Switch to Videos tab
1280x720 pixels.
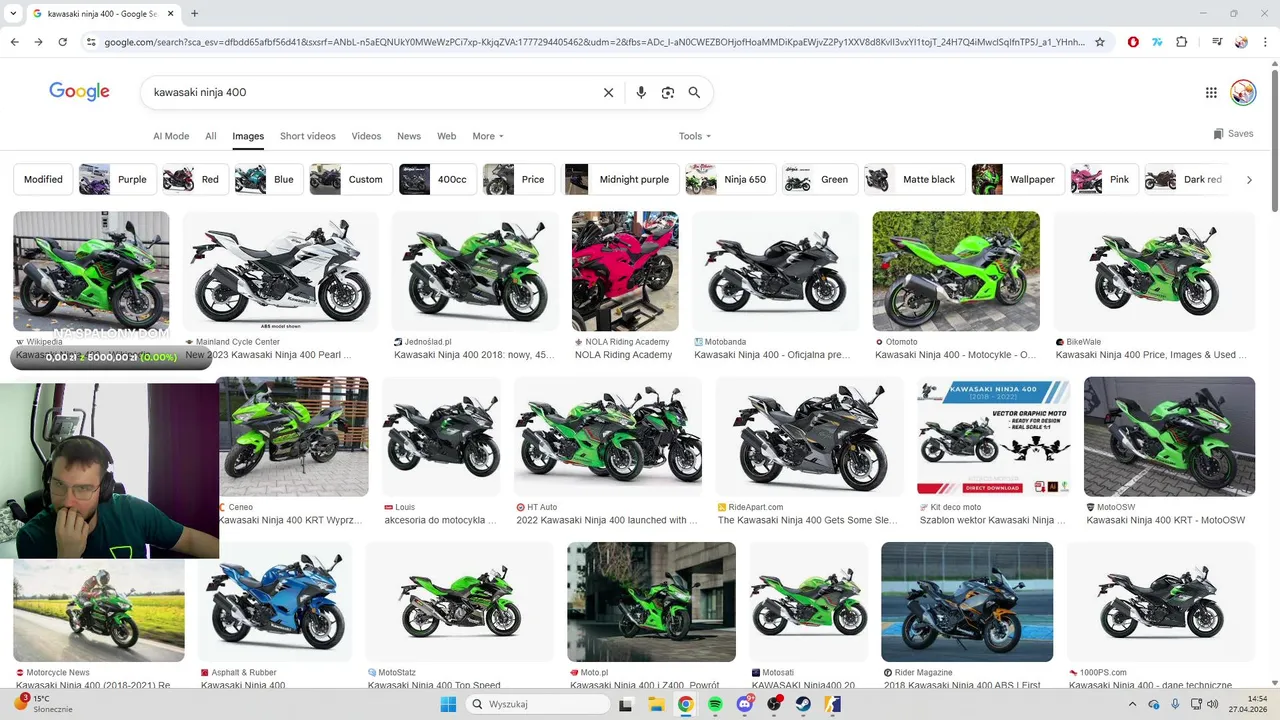(366, 136)
